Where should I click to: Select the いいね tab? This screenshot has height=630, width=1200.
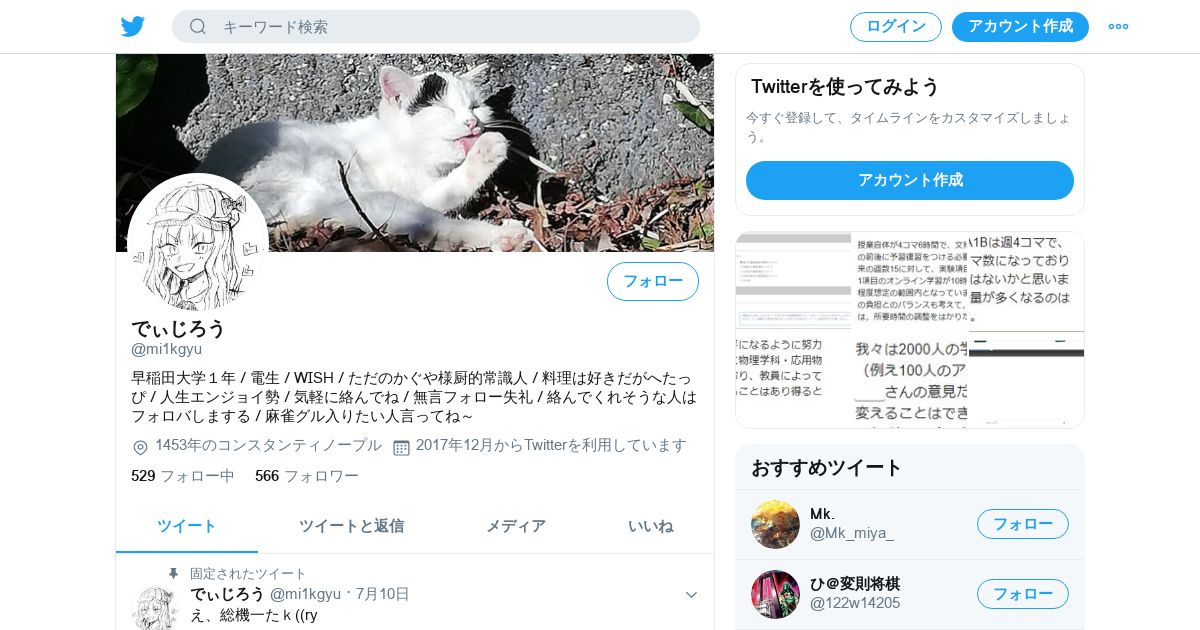click(650, 526)
